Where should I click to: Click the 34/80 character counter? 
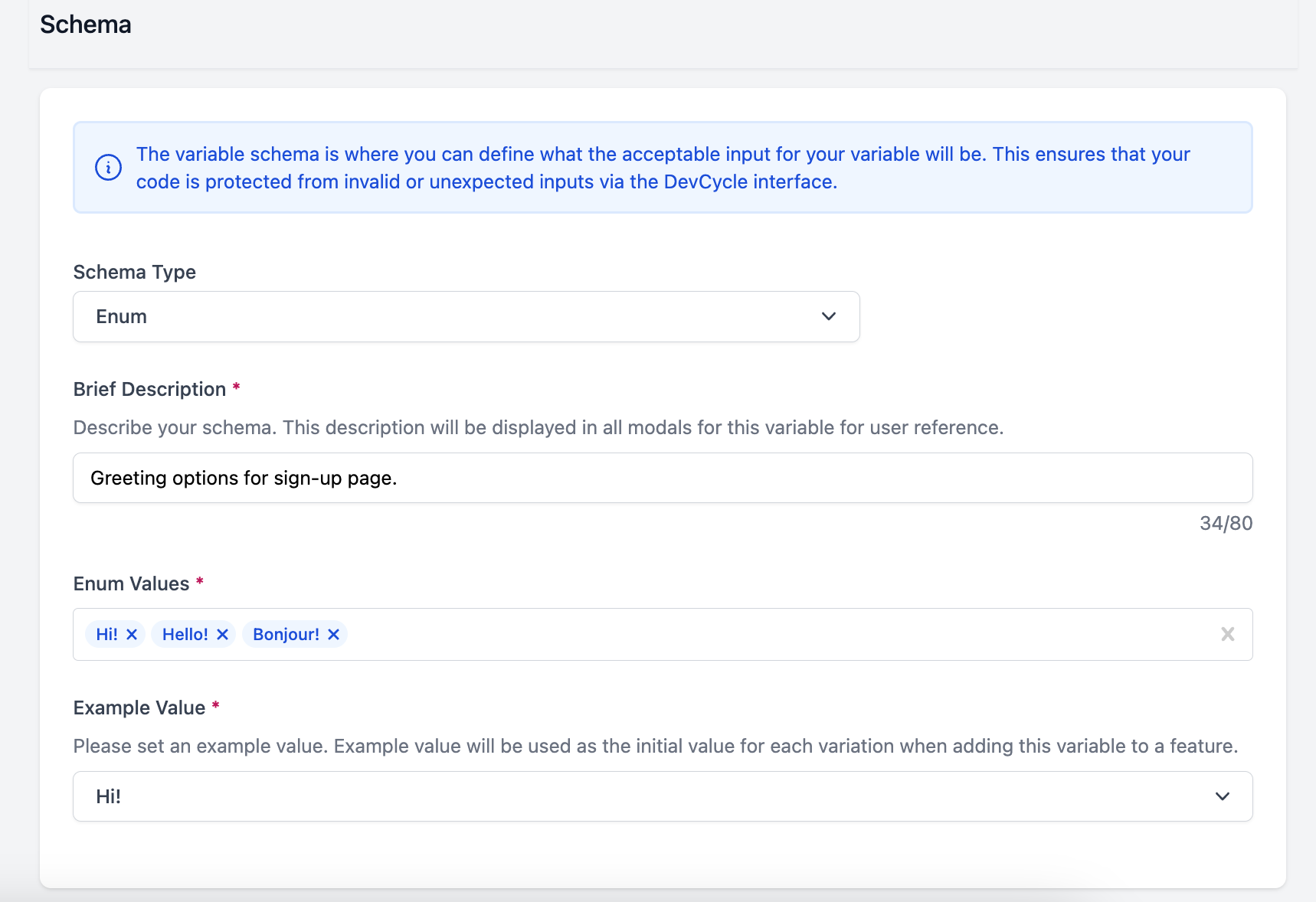click(x=1226, y=523)
